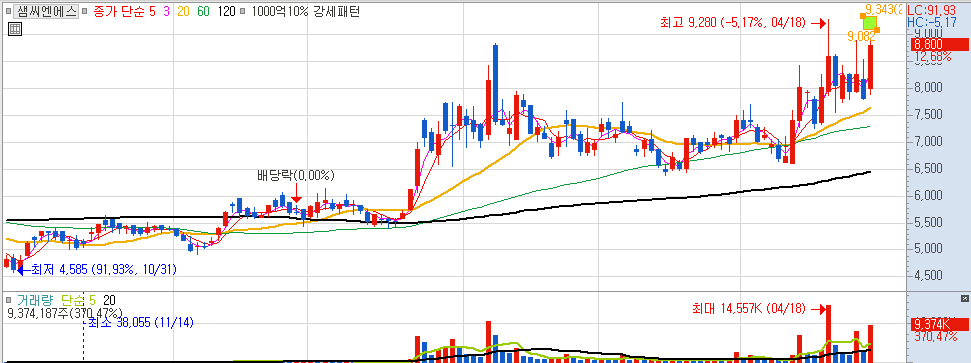The height and width of the screenshot is (363, 971).
Task: Select the green box drawing object
Action: coord(870,22)
